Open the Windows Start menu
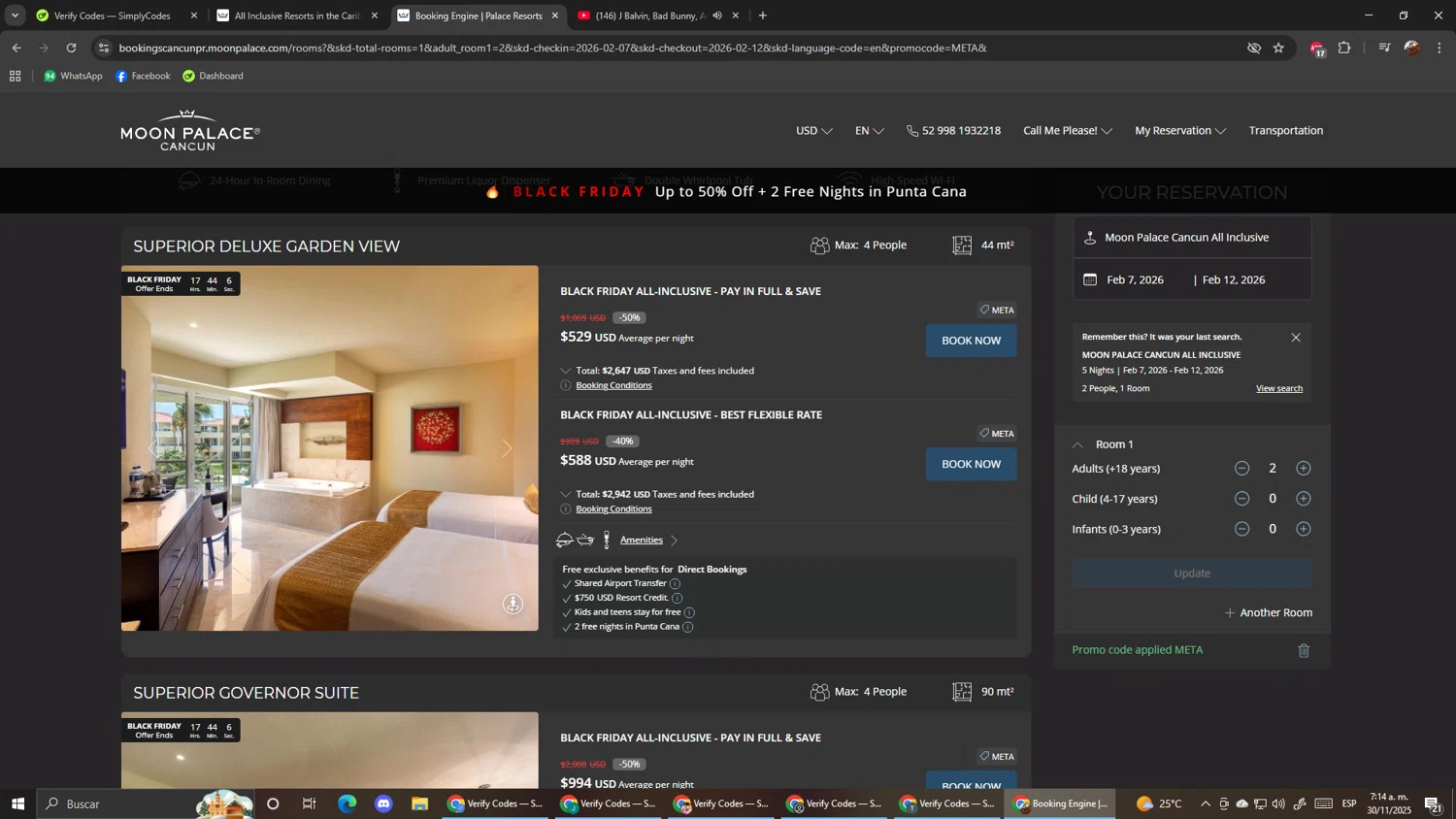The height and width of the screenshot is (819, 1456). (x=17, y=803)
